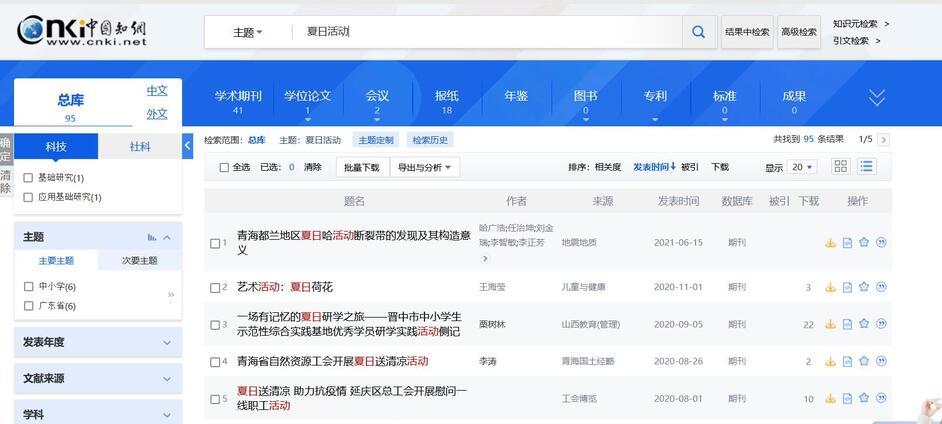Viewport: 942px width, 424px height.
Task: Expand the 发表年度 filter section
Action: [x=98, y=342]
